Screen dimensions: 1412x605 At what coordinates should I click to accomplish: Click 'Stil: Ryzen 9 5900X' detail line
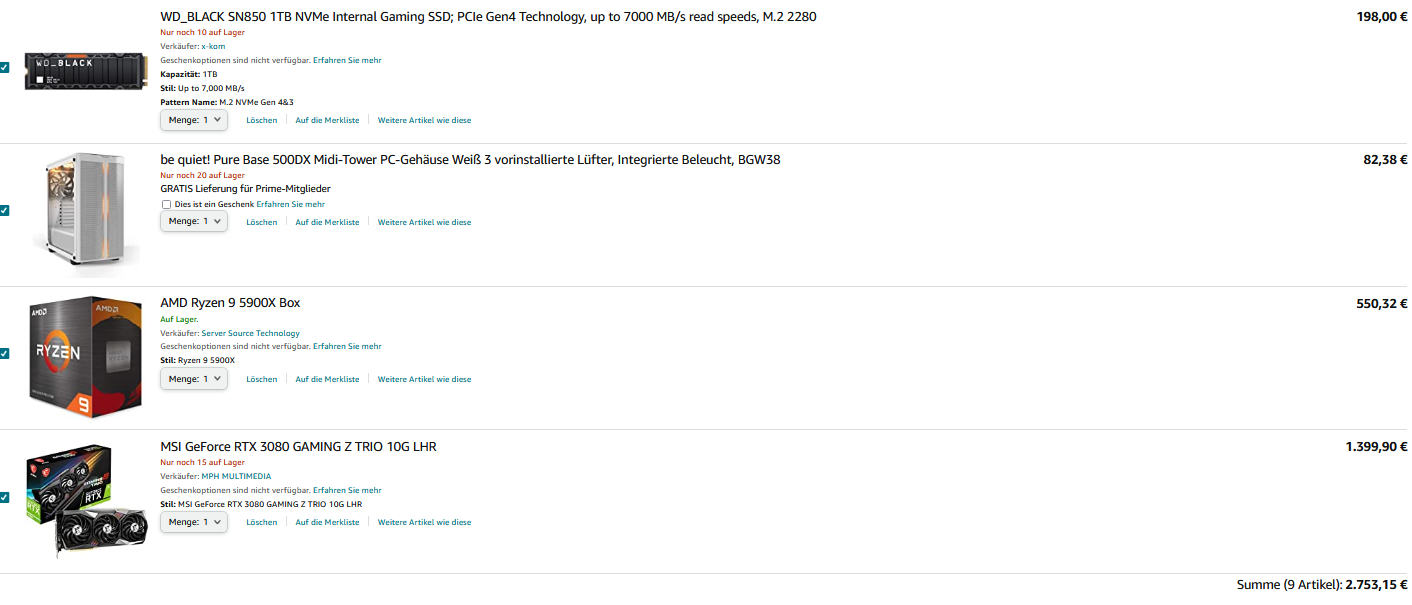(x=197, y=360)
